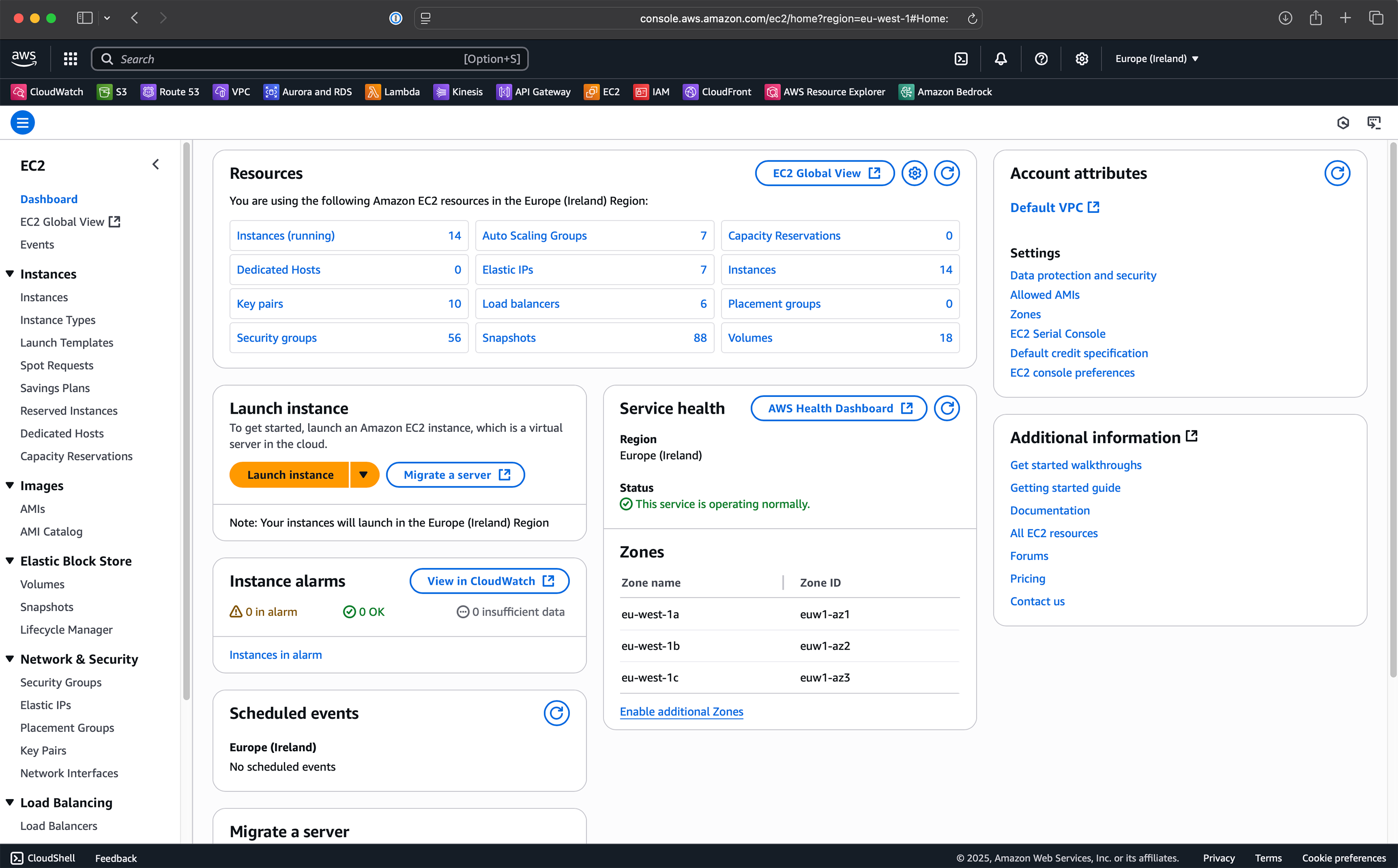
Task: Click Migrate a server button
Action: pyautogui.click(x=455, y=475)
